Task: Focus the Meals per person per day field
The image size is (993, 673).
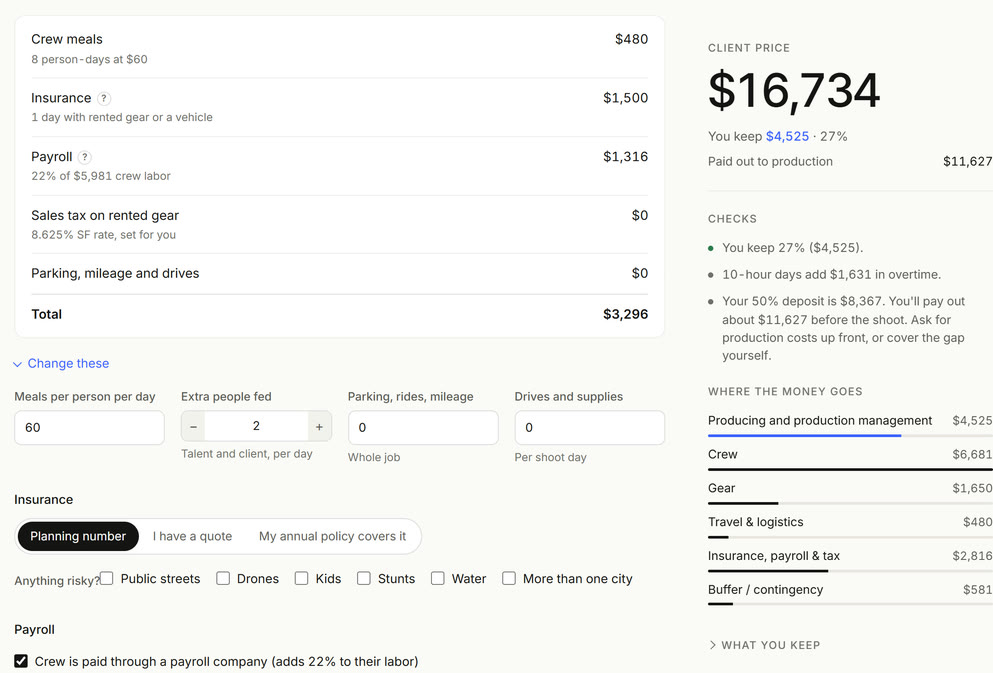Action: click(89, 427)
